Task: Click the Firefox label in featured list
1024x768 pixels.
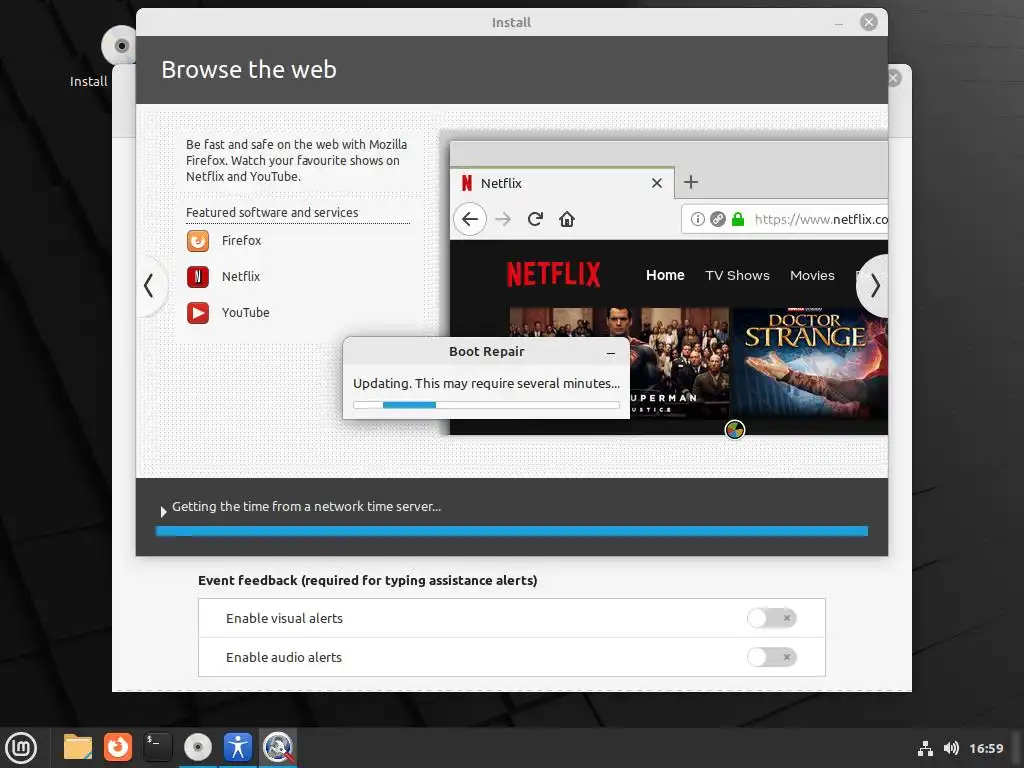Action: point(242,241)
